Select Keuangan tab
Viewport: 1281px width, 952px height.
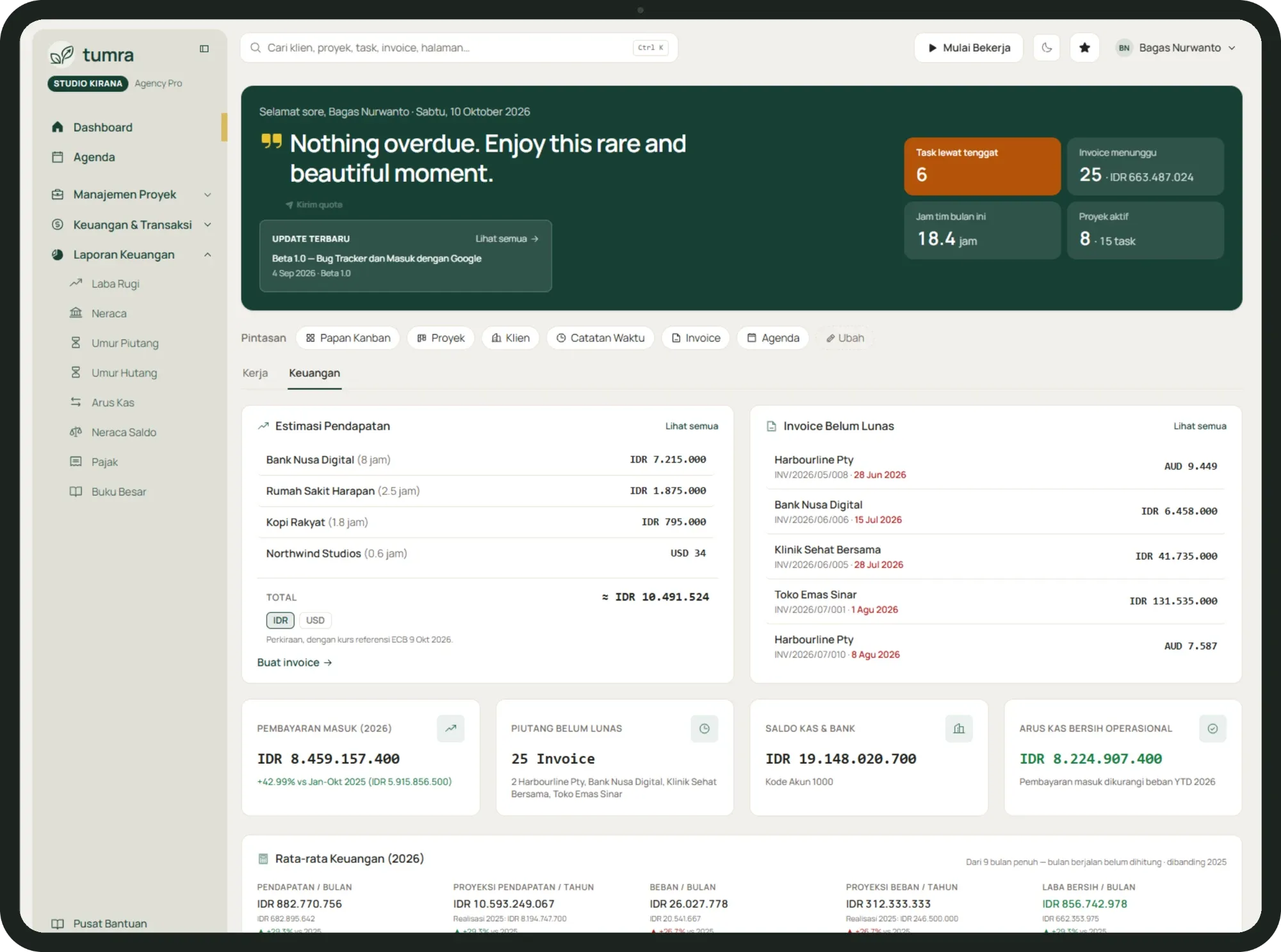(314, 373)
